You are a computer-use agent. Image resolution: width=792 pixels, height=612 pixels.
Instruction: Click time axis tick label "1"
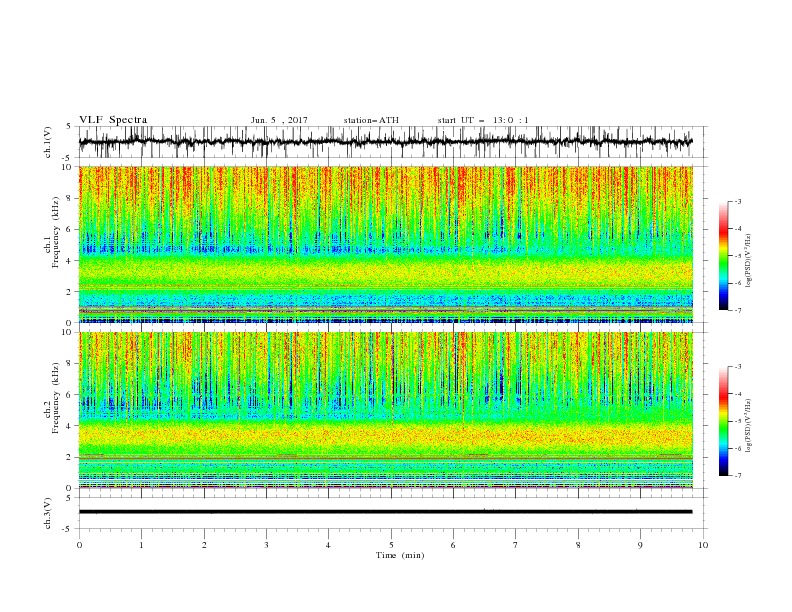[141, 545]
